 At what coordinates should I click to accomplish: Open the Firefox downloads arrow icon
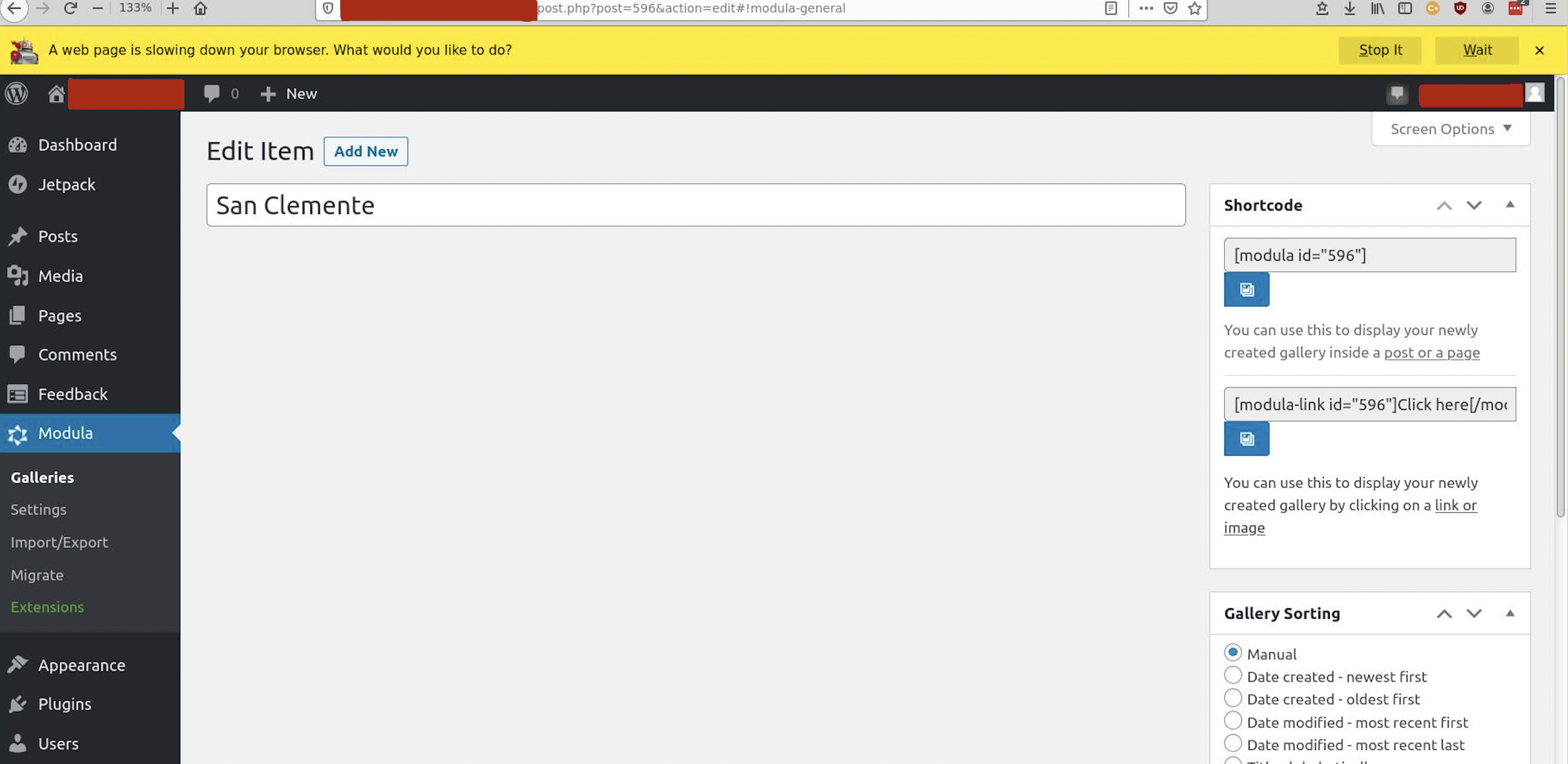[1350, 9]
